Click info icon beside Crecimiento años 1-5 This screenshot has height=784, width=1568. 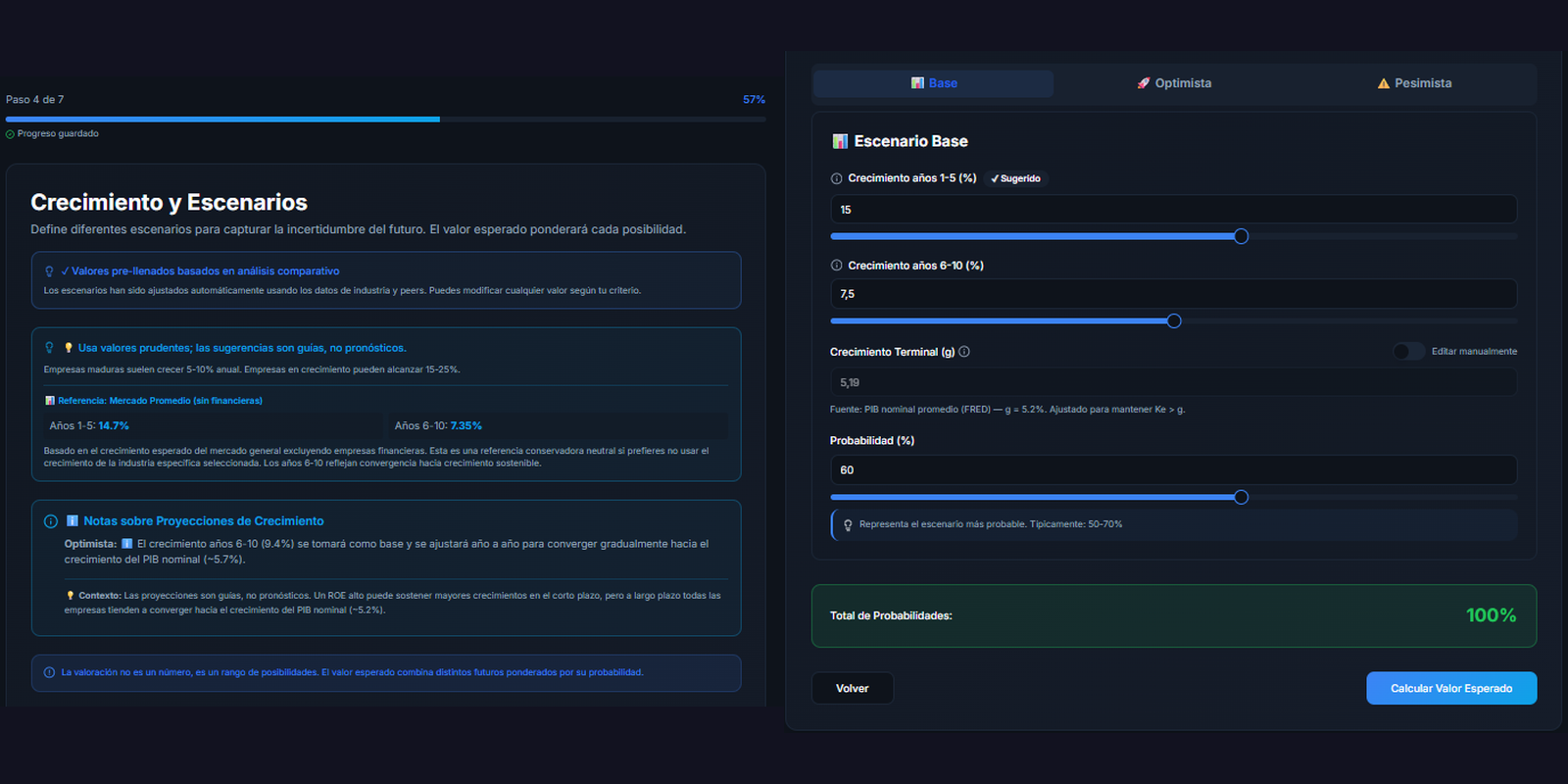pyautogui.click(x=836, y=178)
